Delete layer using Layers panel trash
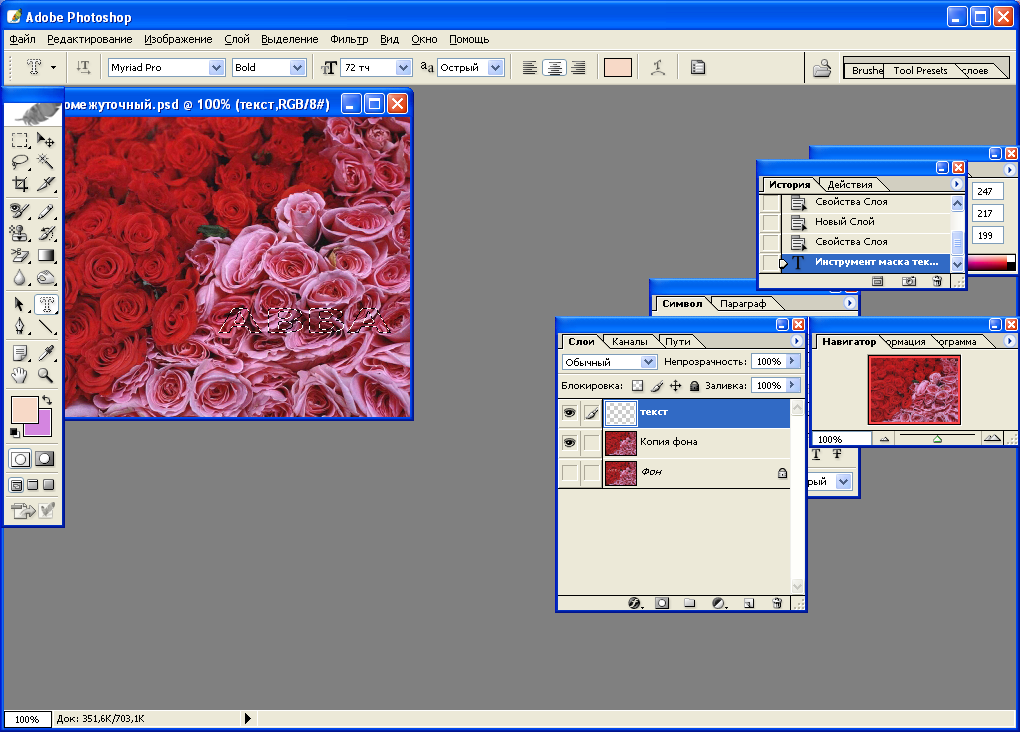Image resolution: width=1020 pixels, height=732 pixels. pos(777,603)
